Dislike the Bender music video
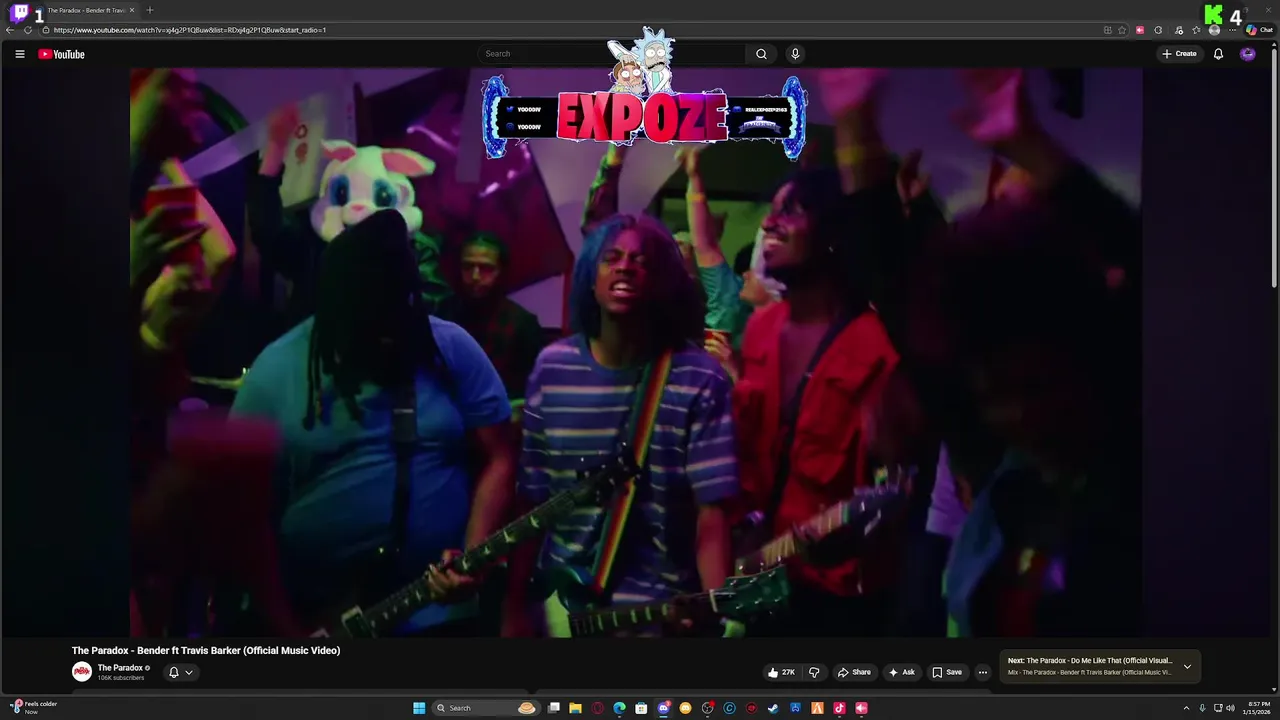 tap(814, 672)
